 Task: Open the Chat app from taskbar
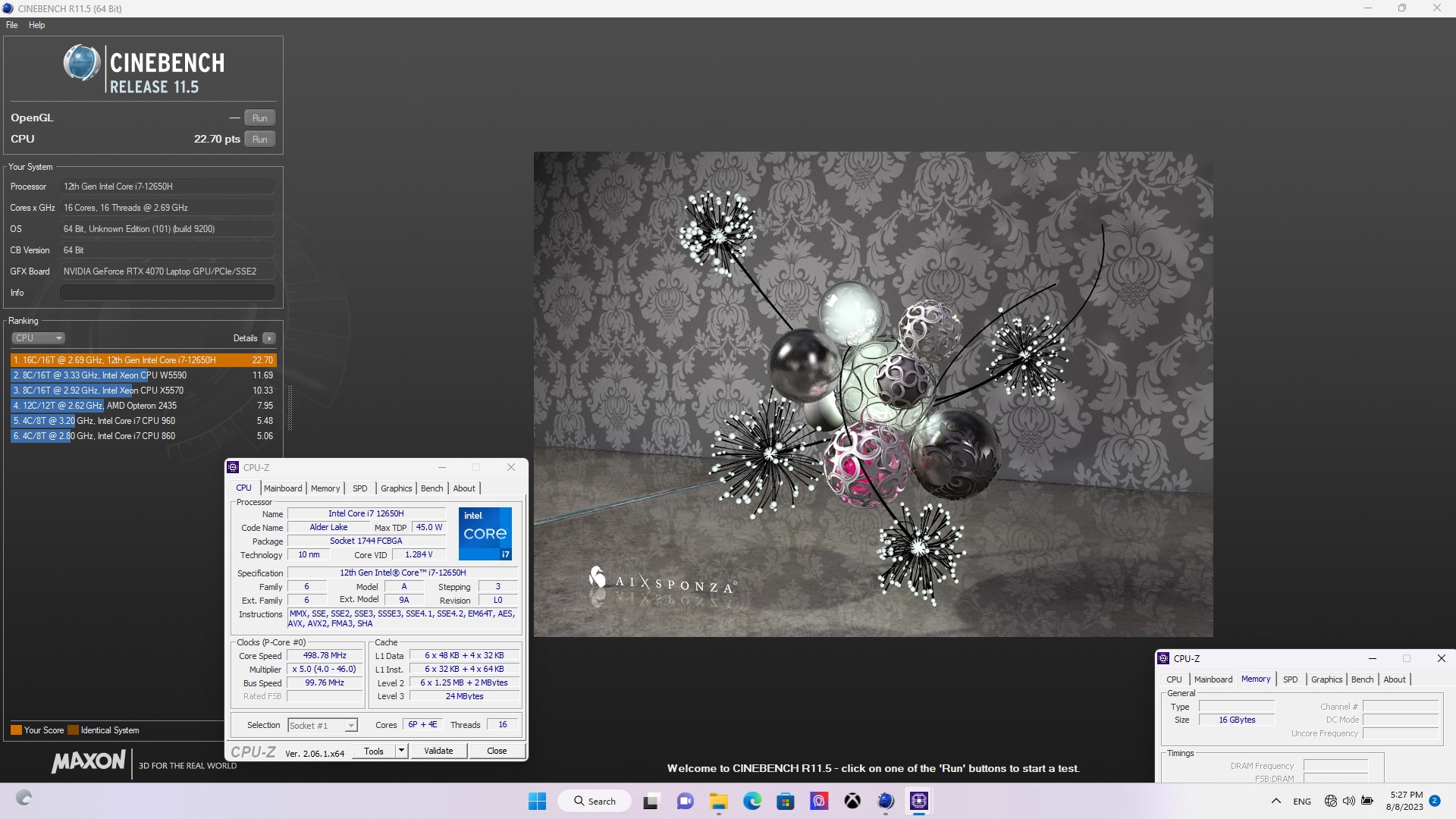pyautogui.click(x=686, y=802)
